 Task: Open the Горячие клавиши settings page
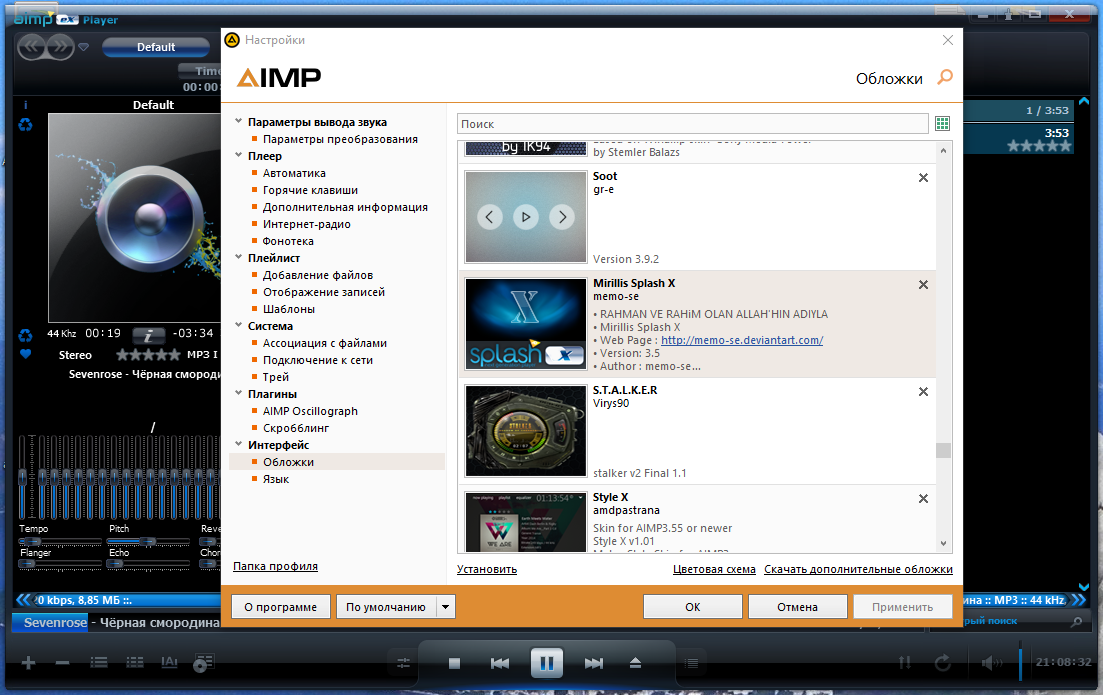tap(310, 190)
